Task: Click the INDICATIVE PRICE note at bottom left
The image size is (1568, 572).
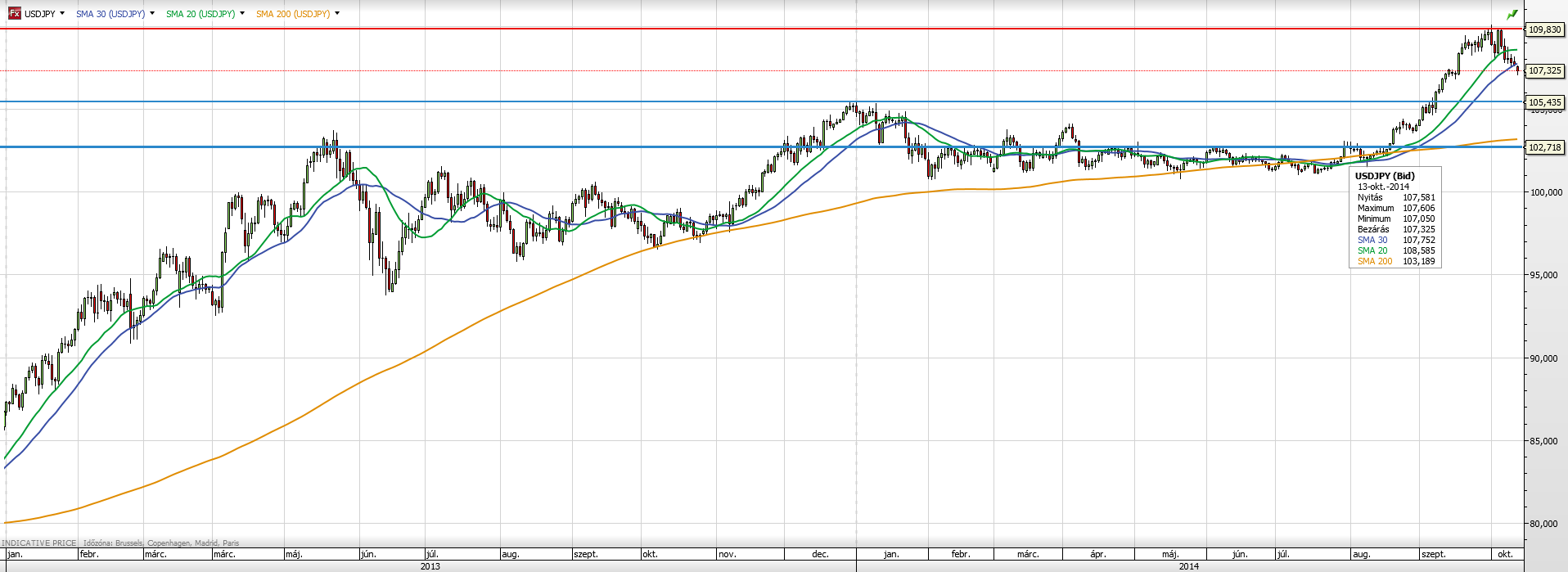Action: [38, 543]
